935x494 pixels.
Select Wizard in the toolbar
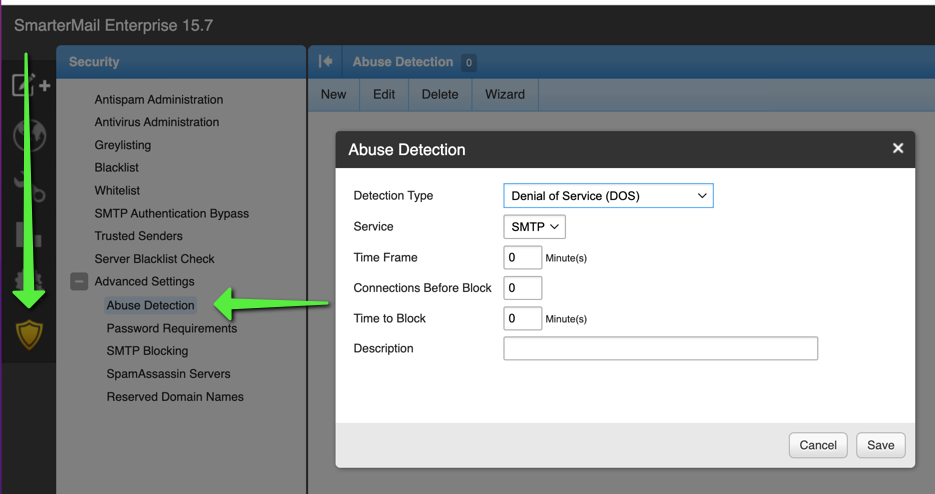point(504,94)
